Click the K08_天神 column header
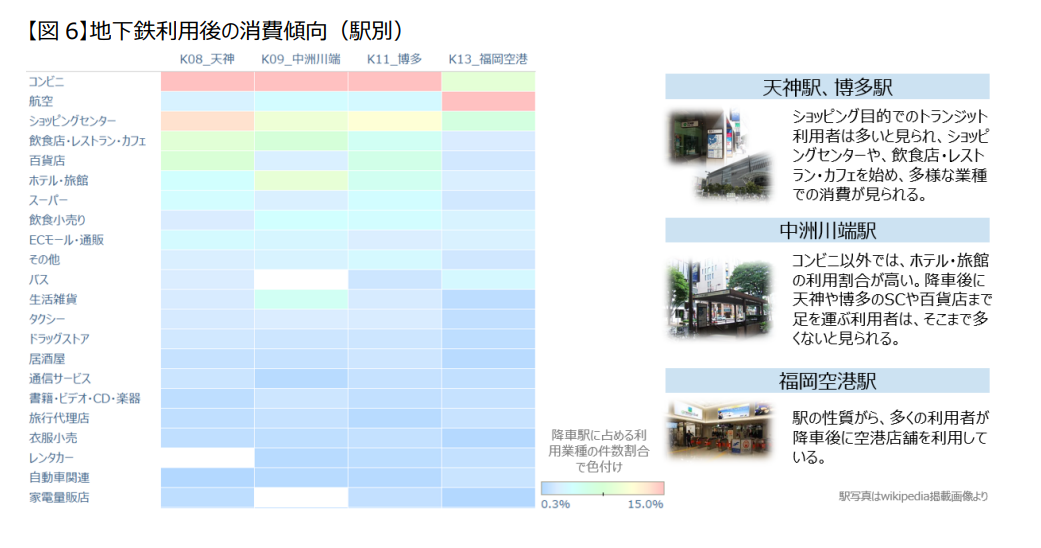Screen dimensions: 1041x548 pos(207,59)
